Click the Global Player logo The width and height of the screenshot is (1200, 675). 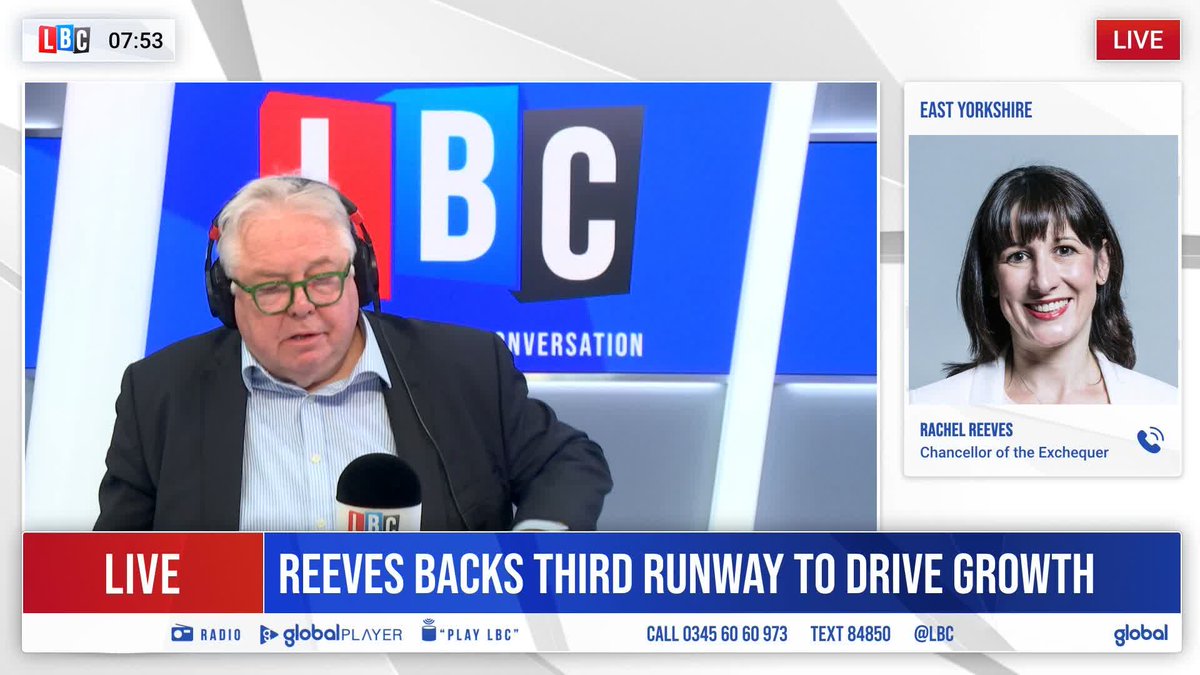click(x=331, y=635)
